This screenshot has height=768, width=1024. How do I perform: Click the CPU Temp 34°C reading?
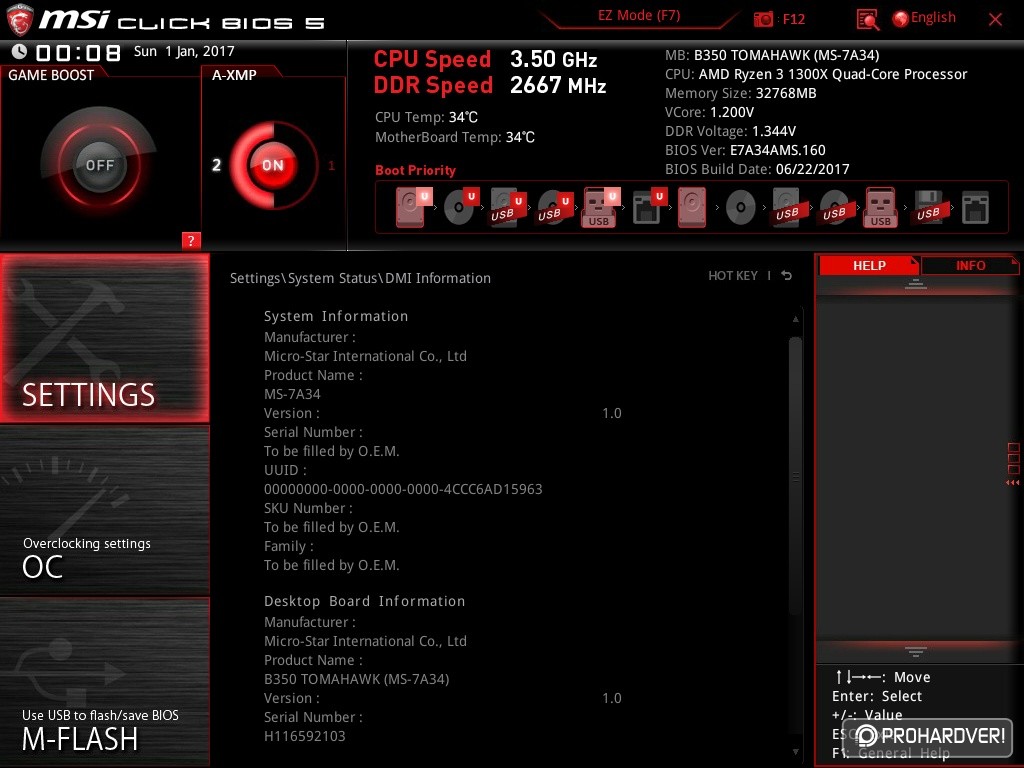click(x=426, y=118)
